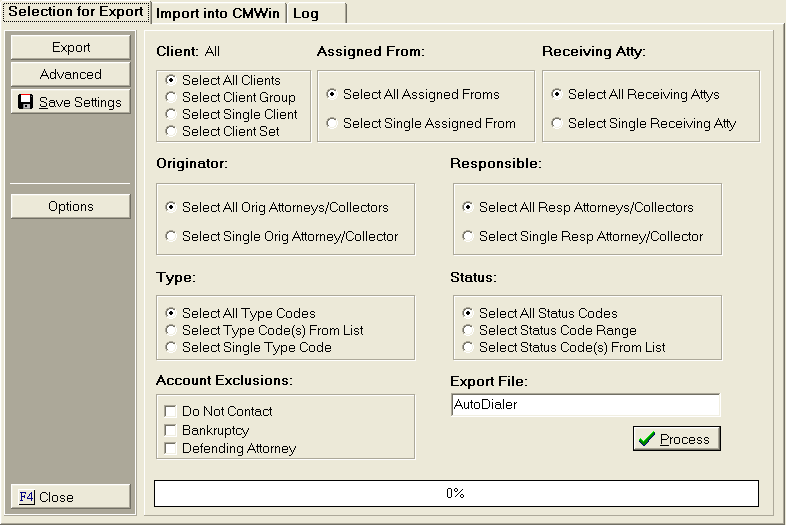
Task: Switch to Import into CMWin tab
Action: (x=219, y=13)
